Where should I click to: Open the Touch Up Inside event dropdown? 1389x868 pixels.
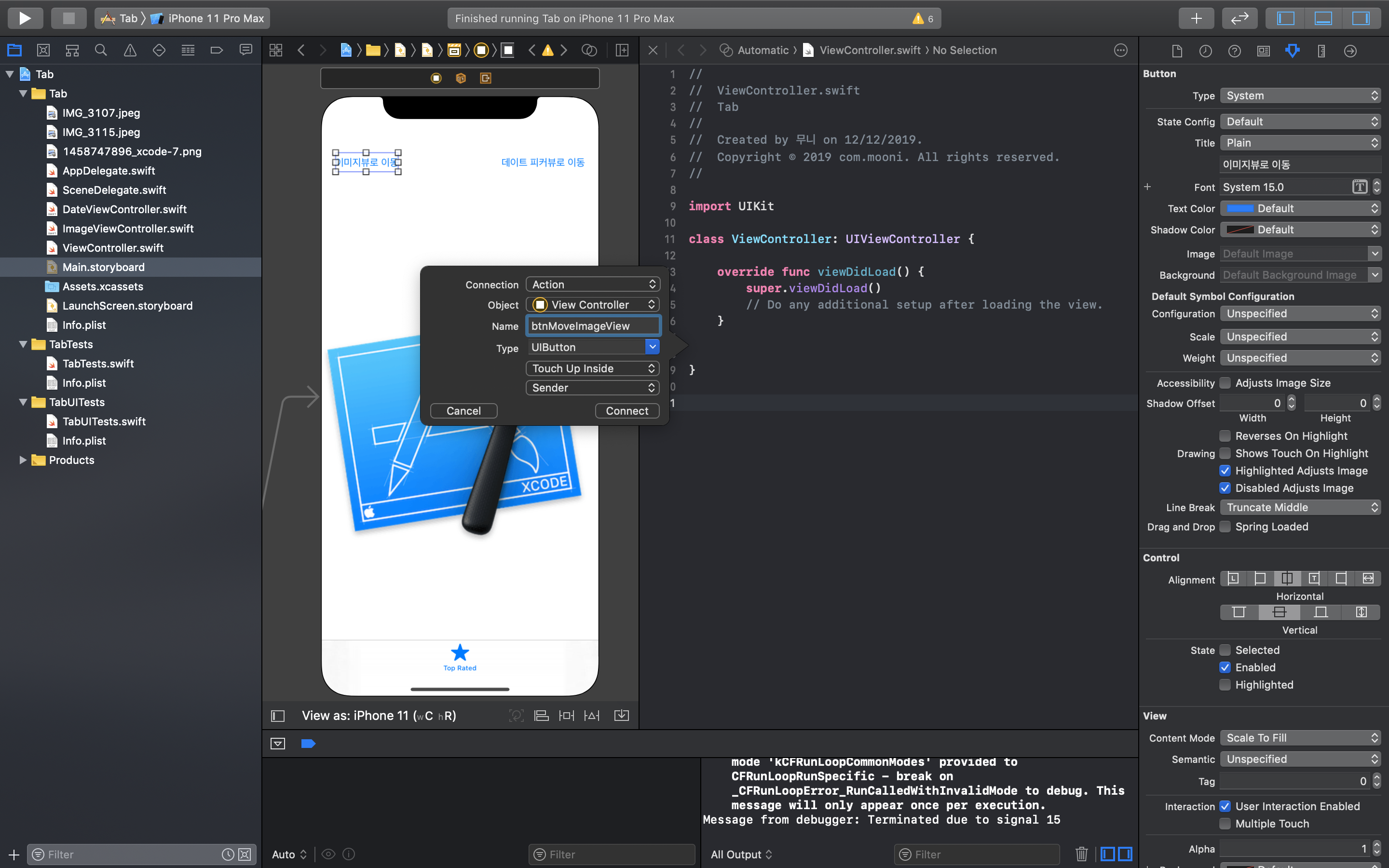coord(592,368)
